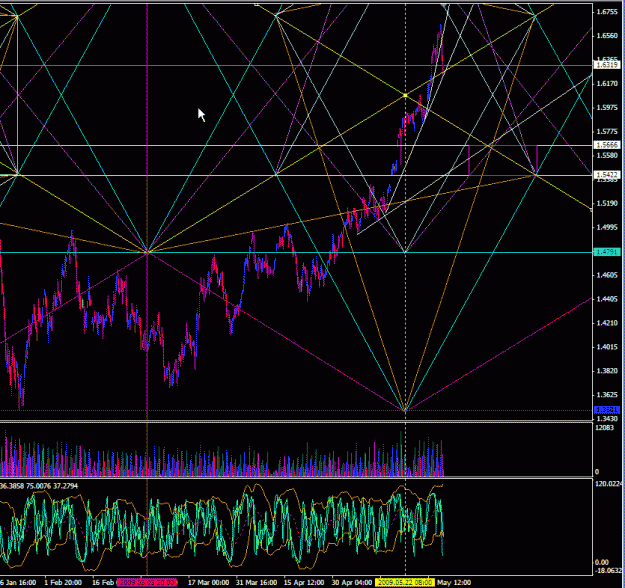The width and height of the screenshot is (625, 588).
Task: Click the yellow anchor point on dashed vertical line
Action: pos(405,95)
